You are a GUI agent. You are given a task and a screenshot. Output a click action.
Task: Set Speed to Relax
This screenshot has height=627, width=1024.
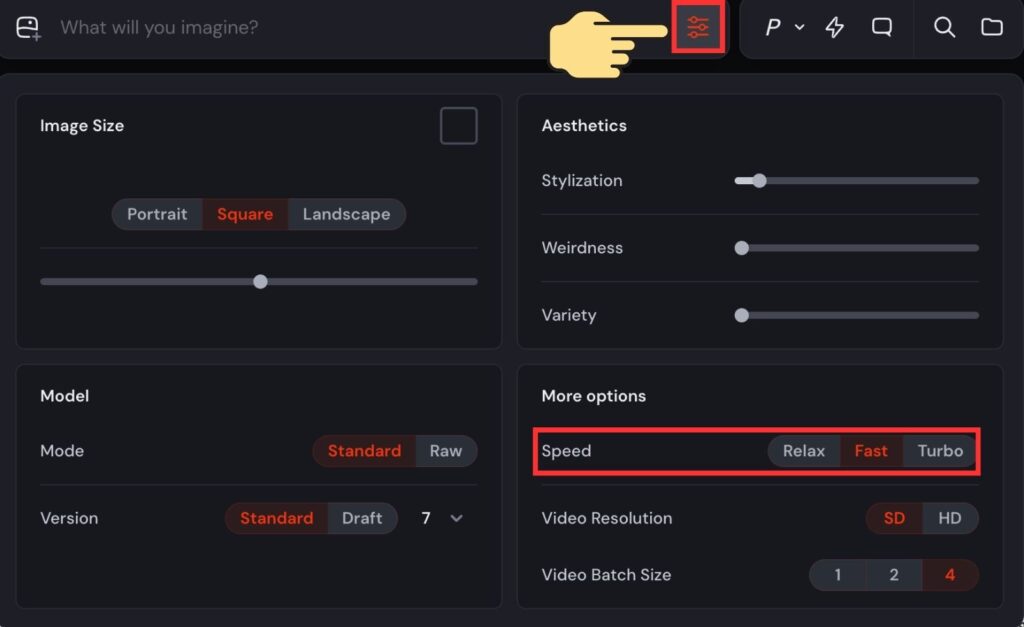[804, 451]
